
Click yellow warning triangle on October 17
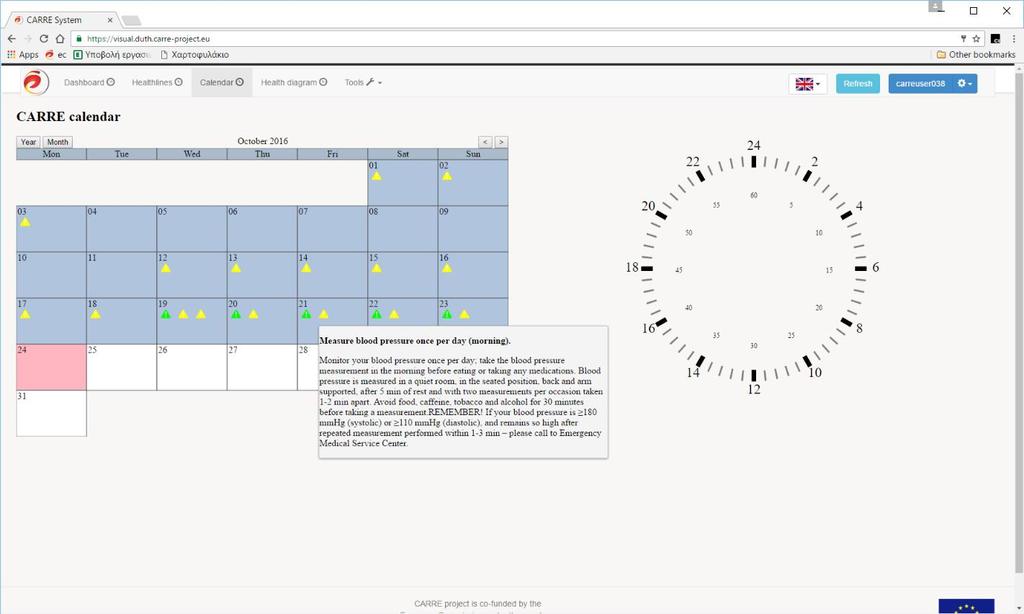25,314
